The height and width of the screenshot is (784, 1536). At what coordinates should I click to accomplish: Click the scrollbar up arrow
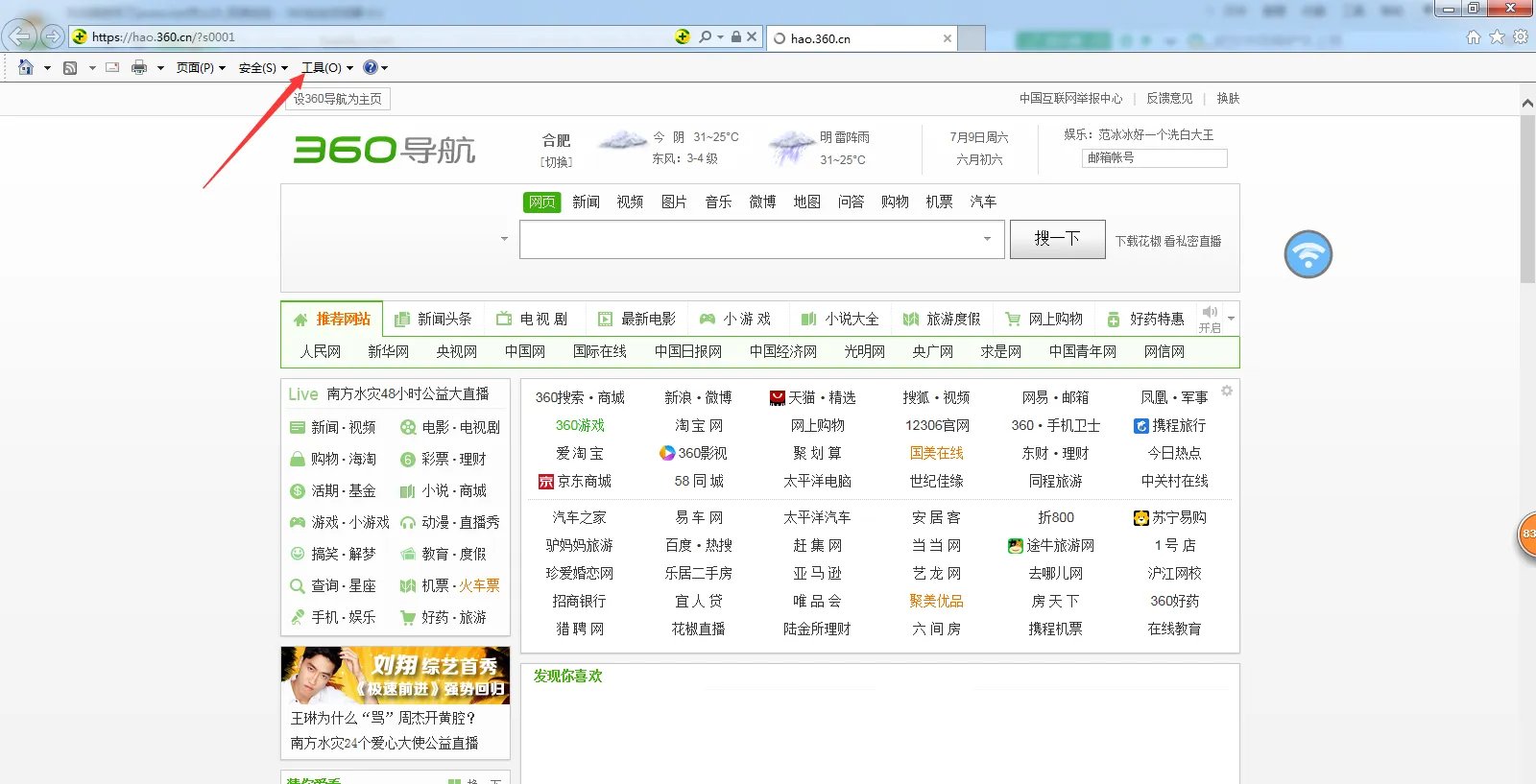pos(1527,103)
